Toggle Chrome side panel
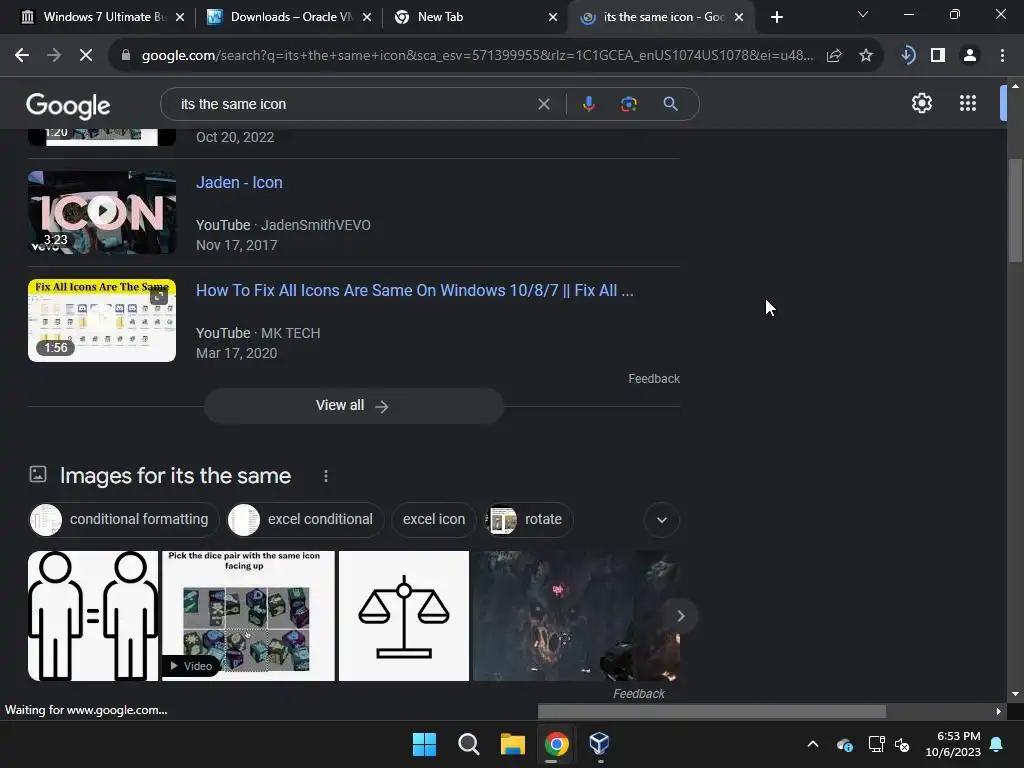 [938, 56]
